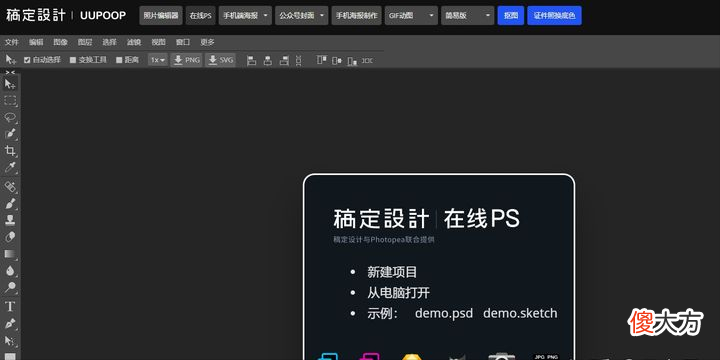
Task: Open the 1x export scale dropdown
Action: [158, 60]
